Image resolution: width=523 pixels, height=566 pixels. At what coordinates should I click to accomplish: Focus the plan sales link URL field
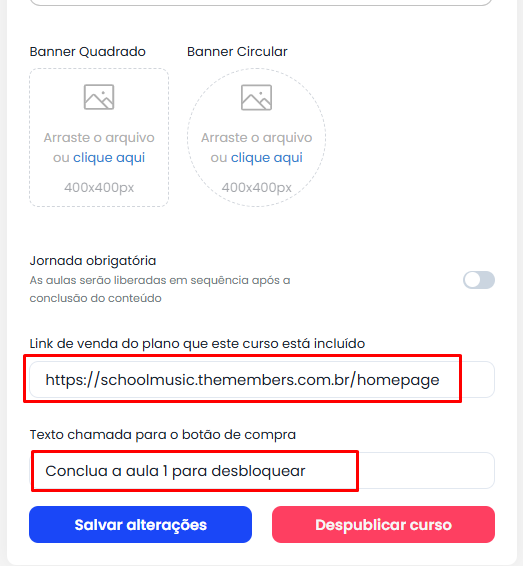click(262, 379)
